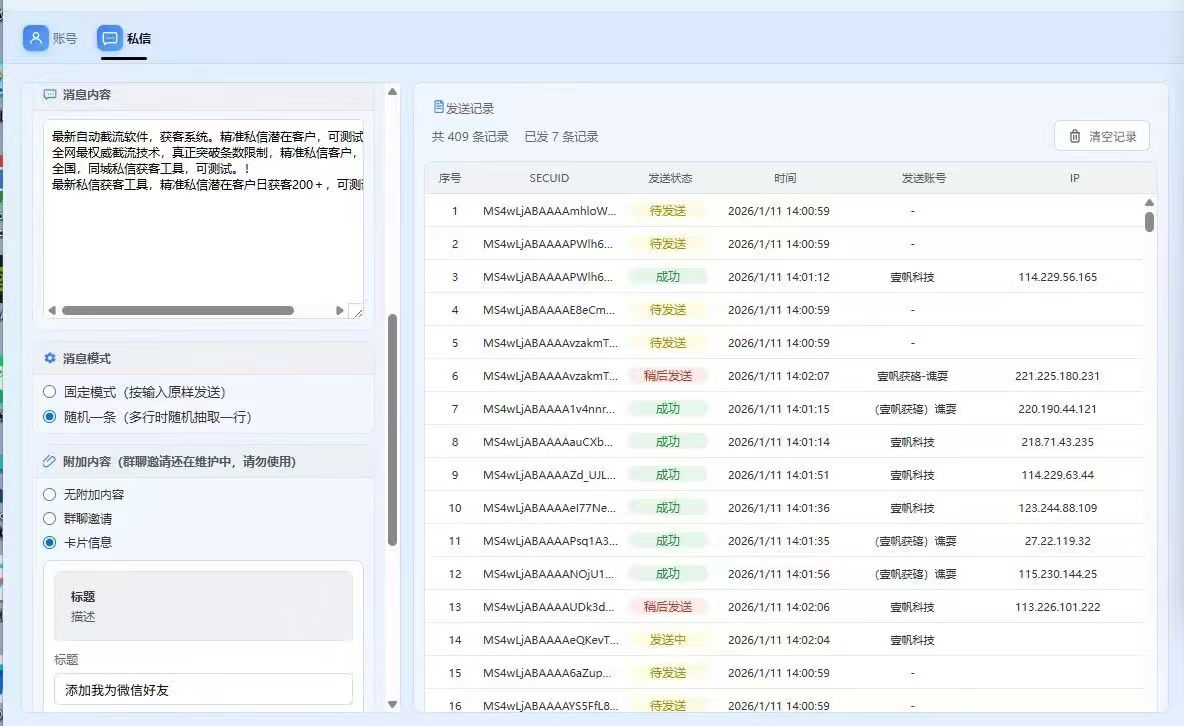Image resolution: width=1184 pixels, height=726 pixels.
Task: Click the 发送记录 document icon
Action: (x=438, y=107)
